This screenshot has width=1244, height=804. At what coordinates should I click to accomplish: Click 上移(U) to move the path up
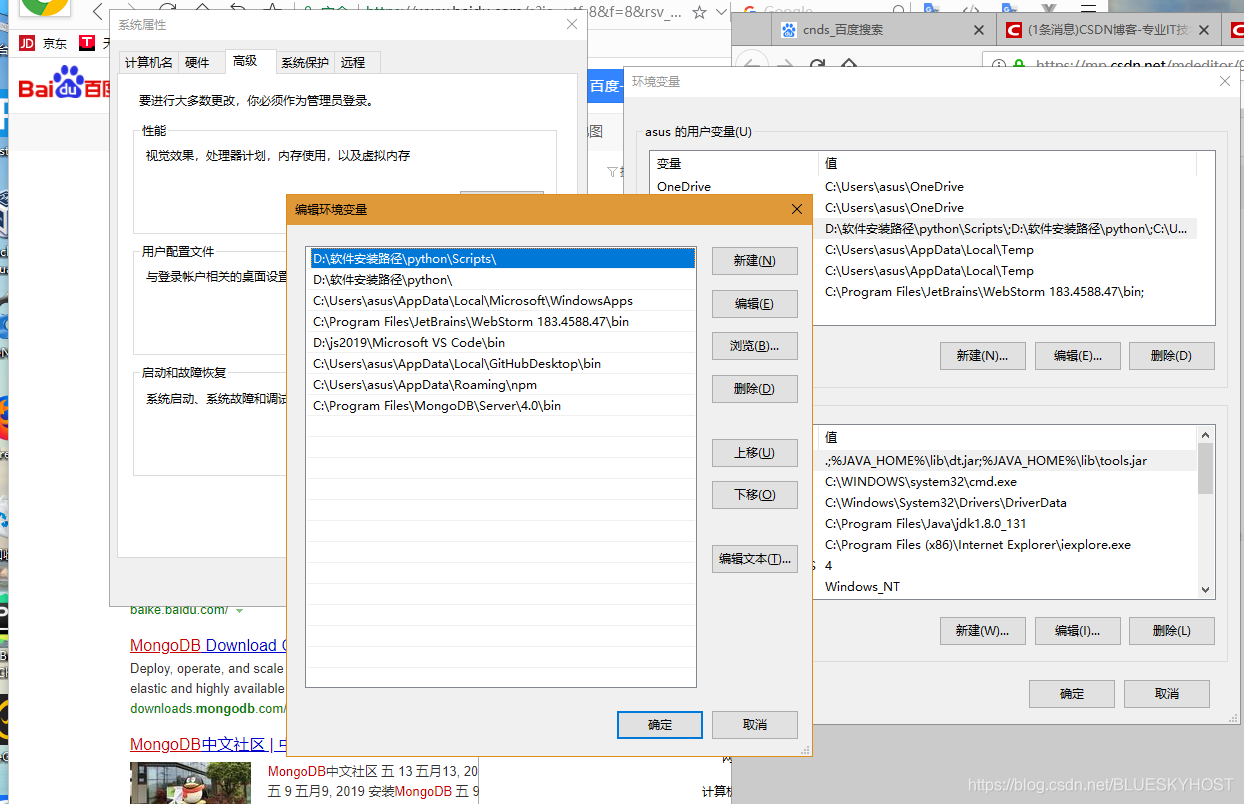(x=754, y=453)
